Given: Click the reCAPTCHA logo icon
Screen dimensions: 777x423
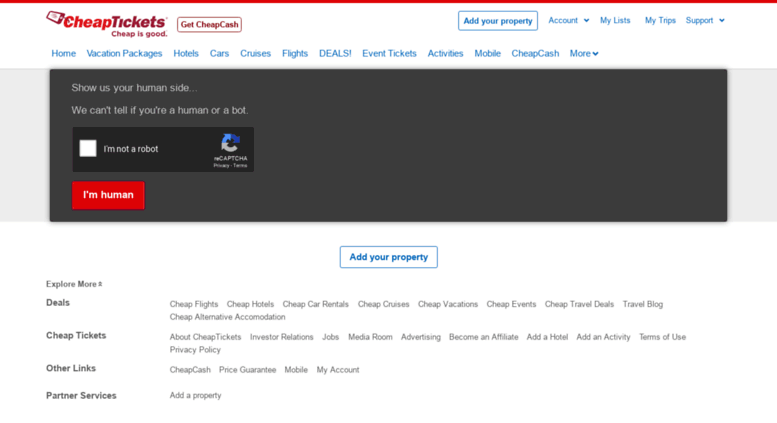Looking at the screenshot, I should (x=230, y=144).
